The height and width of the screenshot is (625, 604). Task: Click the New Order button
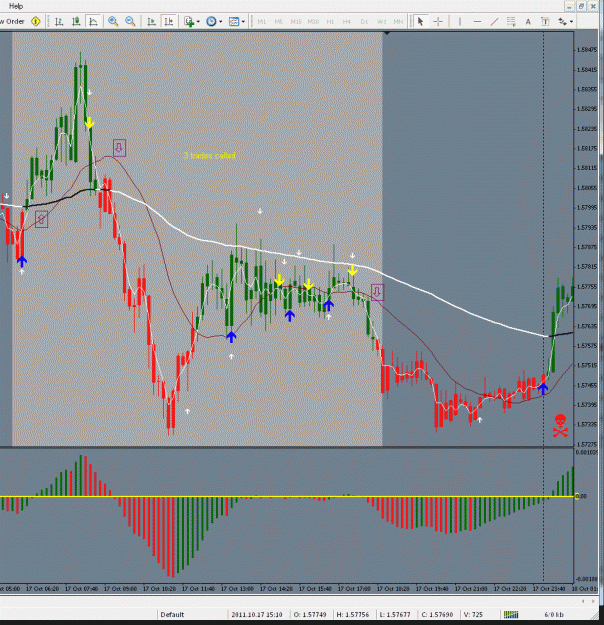point(13,22)
